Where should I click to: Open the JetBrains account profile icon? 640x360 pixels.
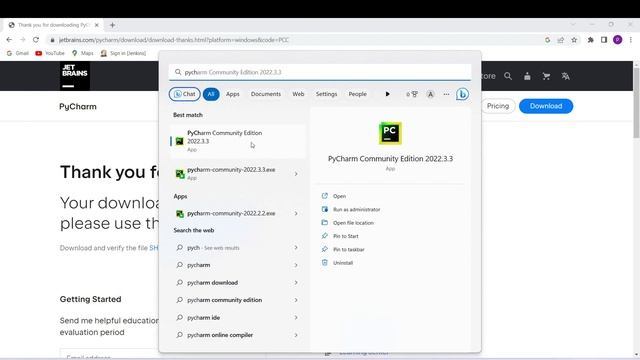coord(527,76)
